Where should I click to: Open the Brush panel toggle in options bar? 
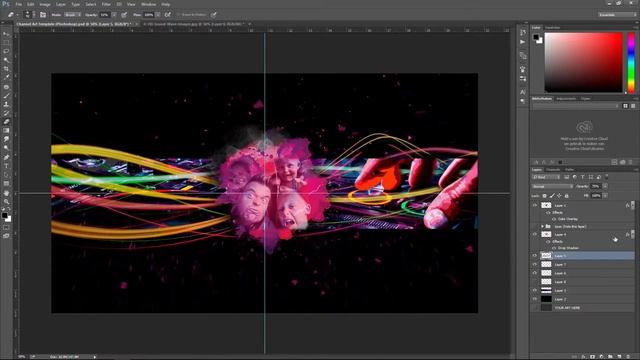point(43,15)
